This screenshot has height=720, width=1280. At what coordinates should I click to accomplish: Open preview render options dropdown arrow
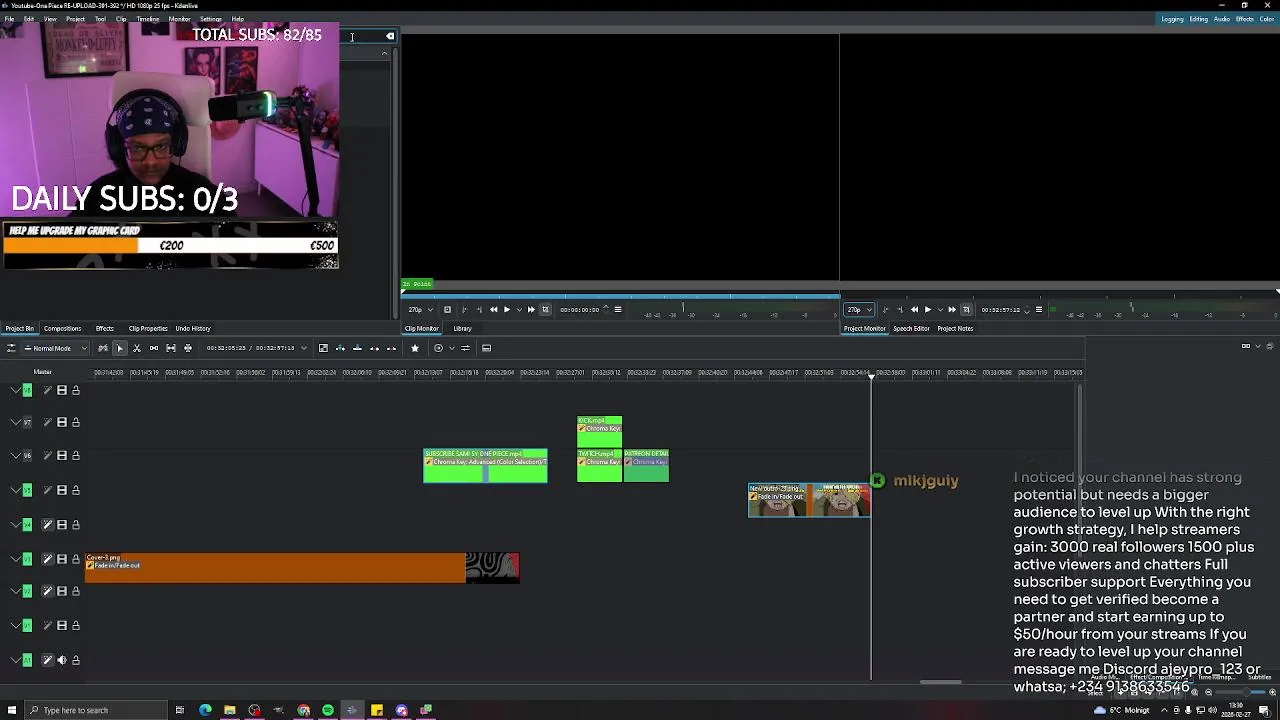coord(451,348)
